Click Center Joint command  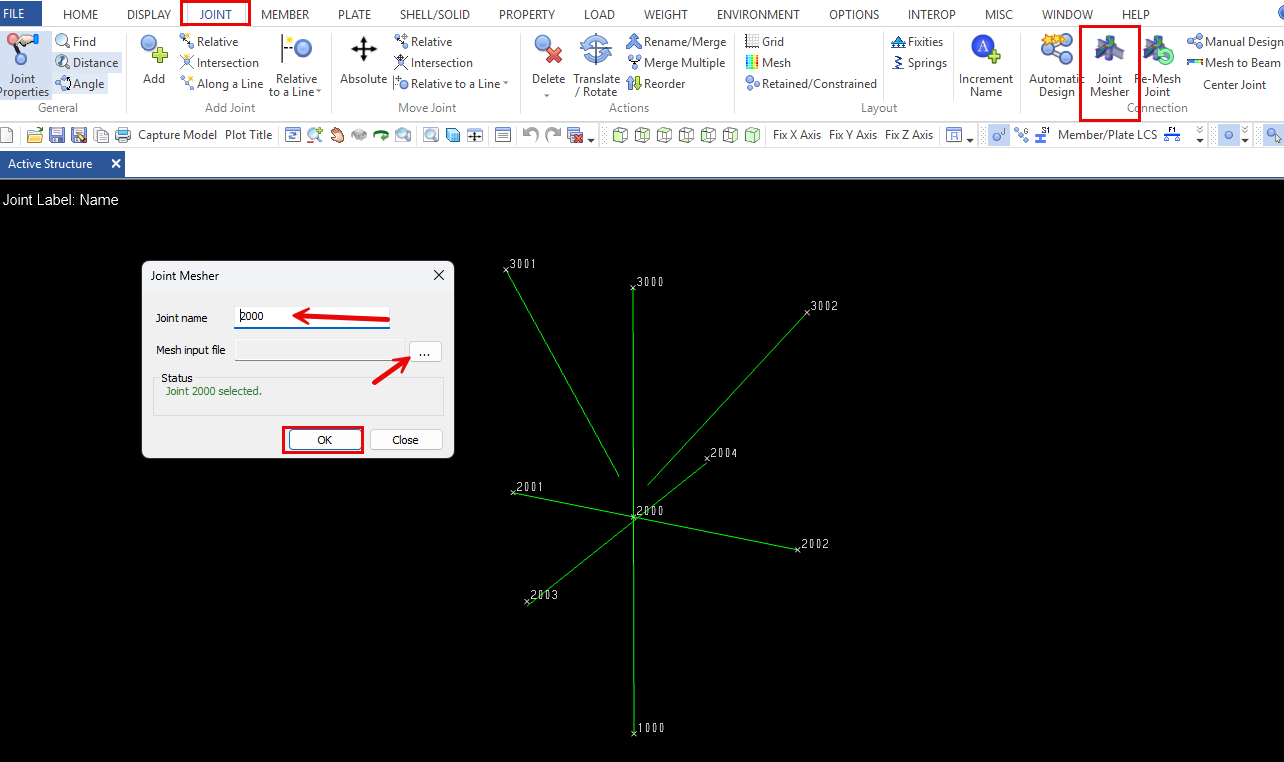[1234, 84]
